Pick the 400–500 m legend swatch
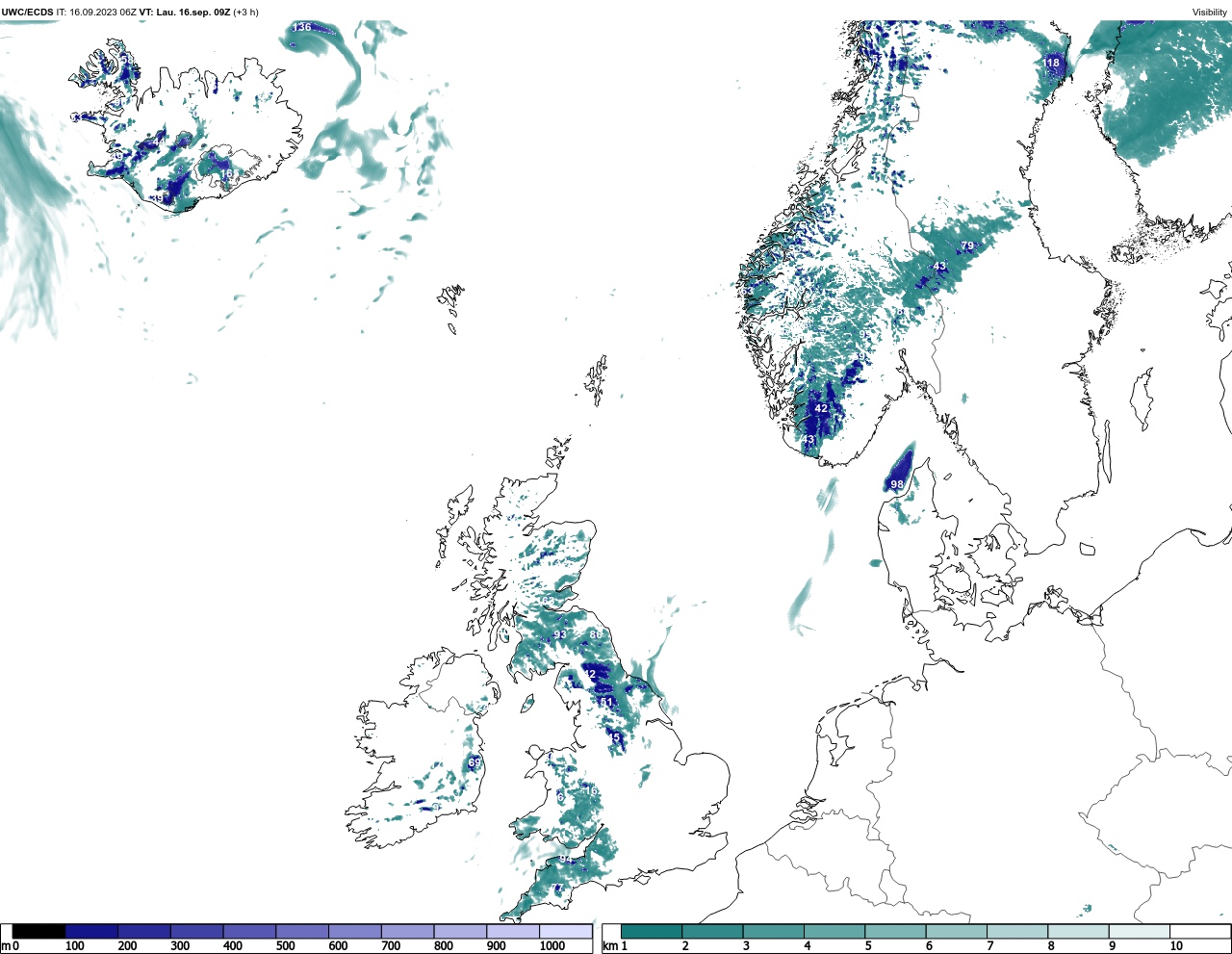Screen dimensions: 1232x954 click(249, 932)
